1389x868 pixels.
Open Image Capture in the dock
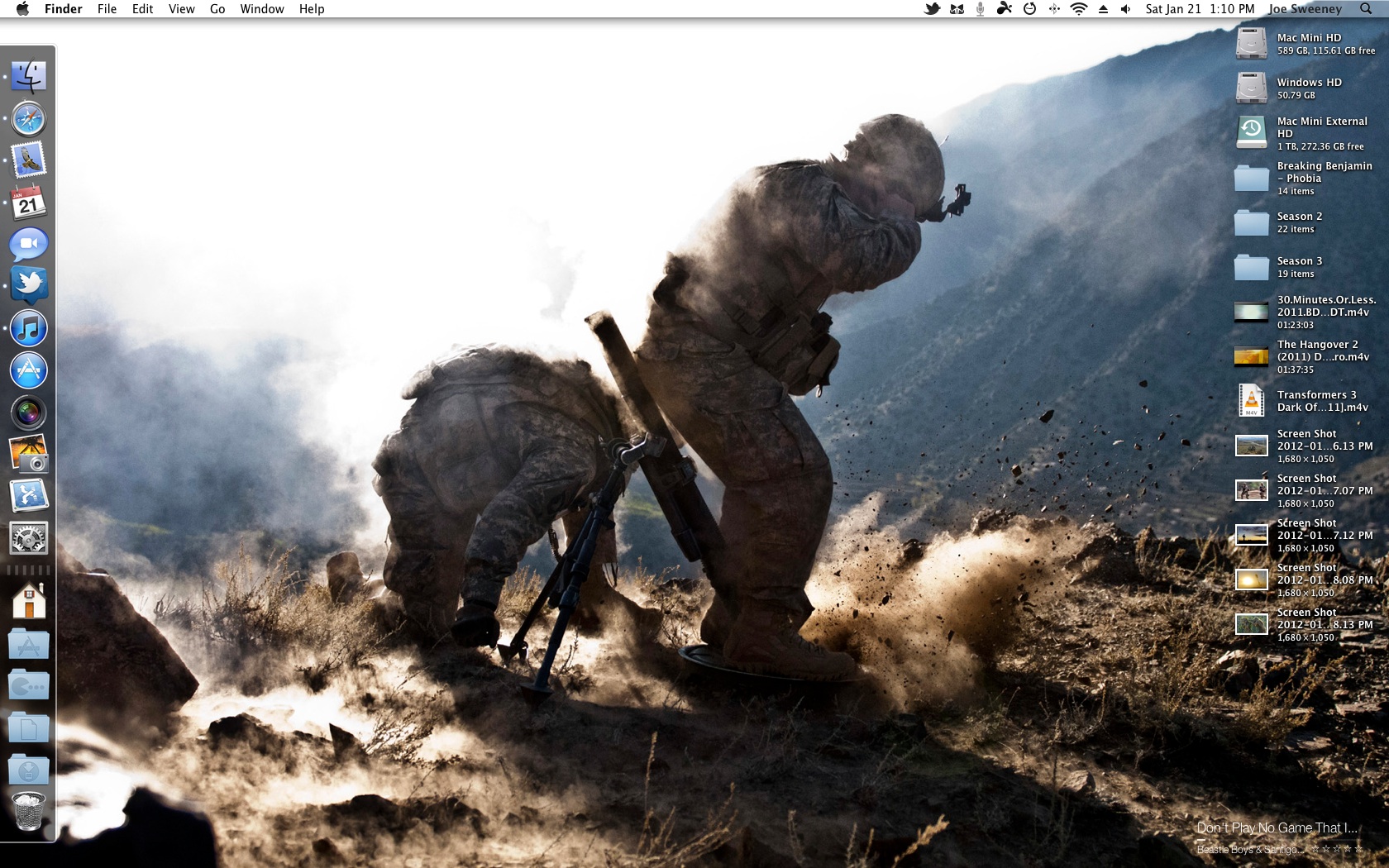click(28, 454)
